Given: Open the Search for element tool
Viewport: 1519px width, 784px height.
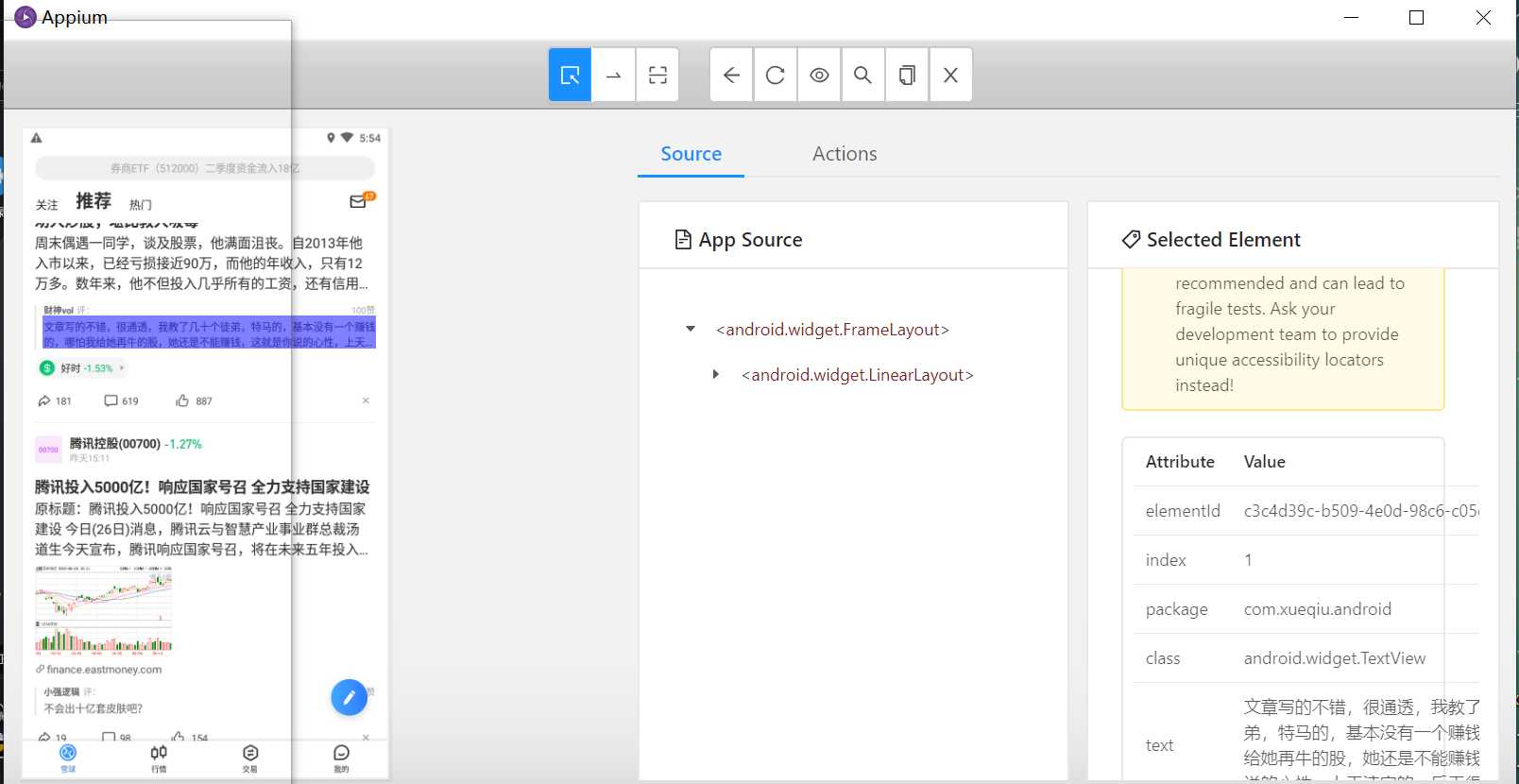Looking at the screenshot, I should pyautogui.click(x=862, y=75).
